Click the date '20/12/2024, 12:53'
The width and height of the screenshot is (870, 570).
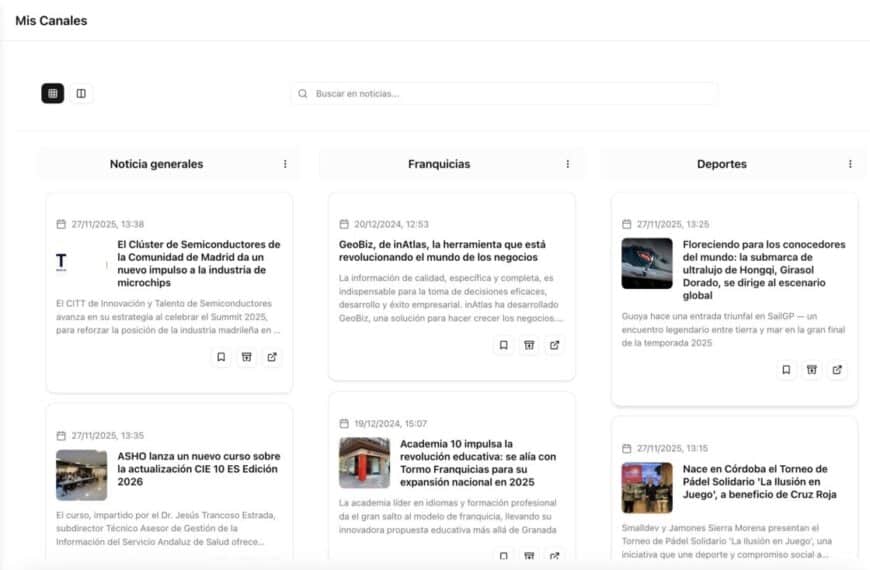point(391,224)
